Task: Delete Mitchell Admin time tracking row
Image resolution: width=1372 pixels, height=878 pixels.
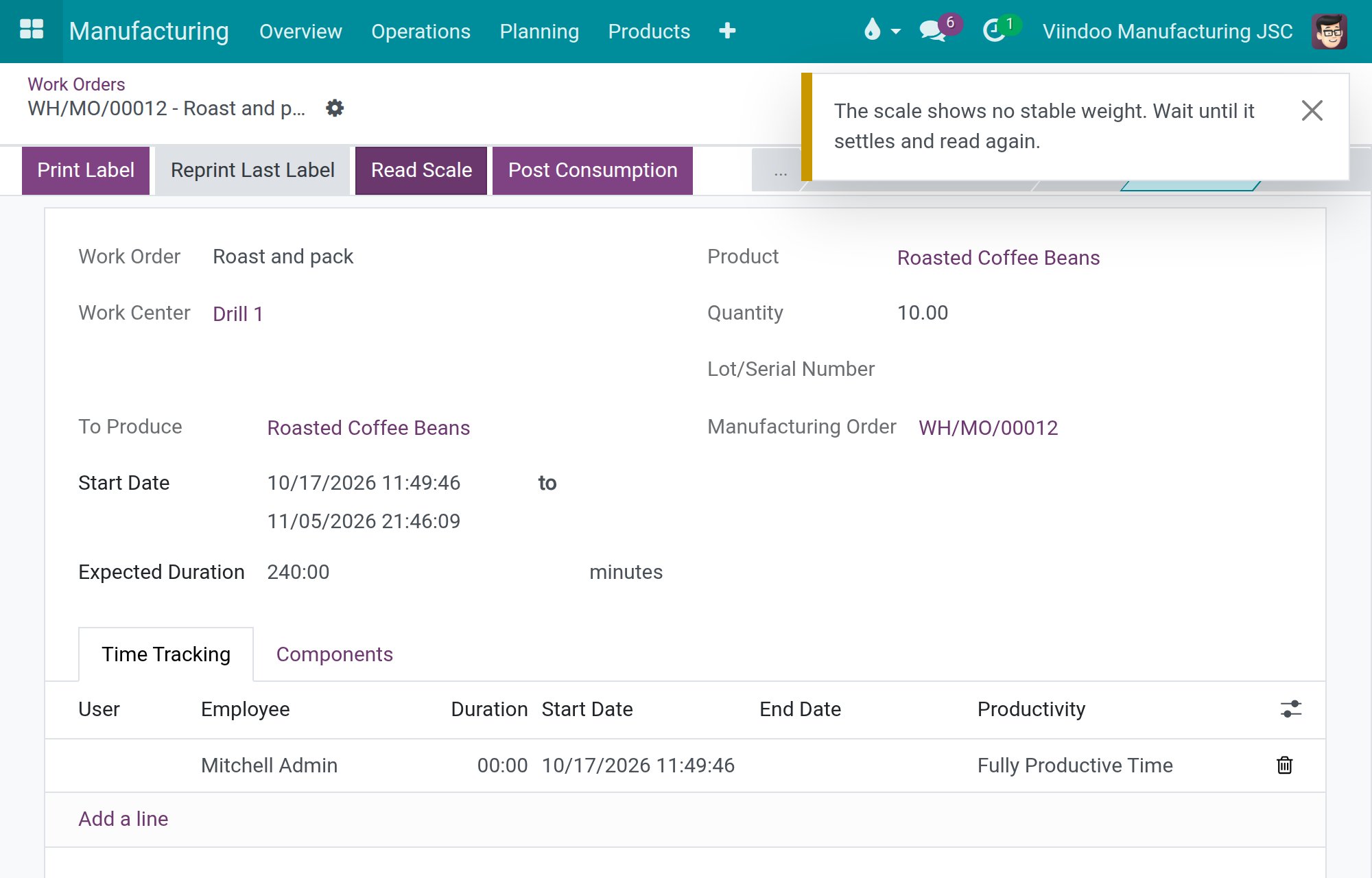Action: pos(1284,765)
